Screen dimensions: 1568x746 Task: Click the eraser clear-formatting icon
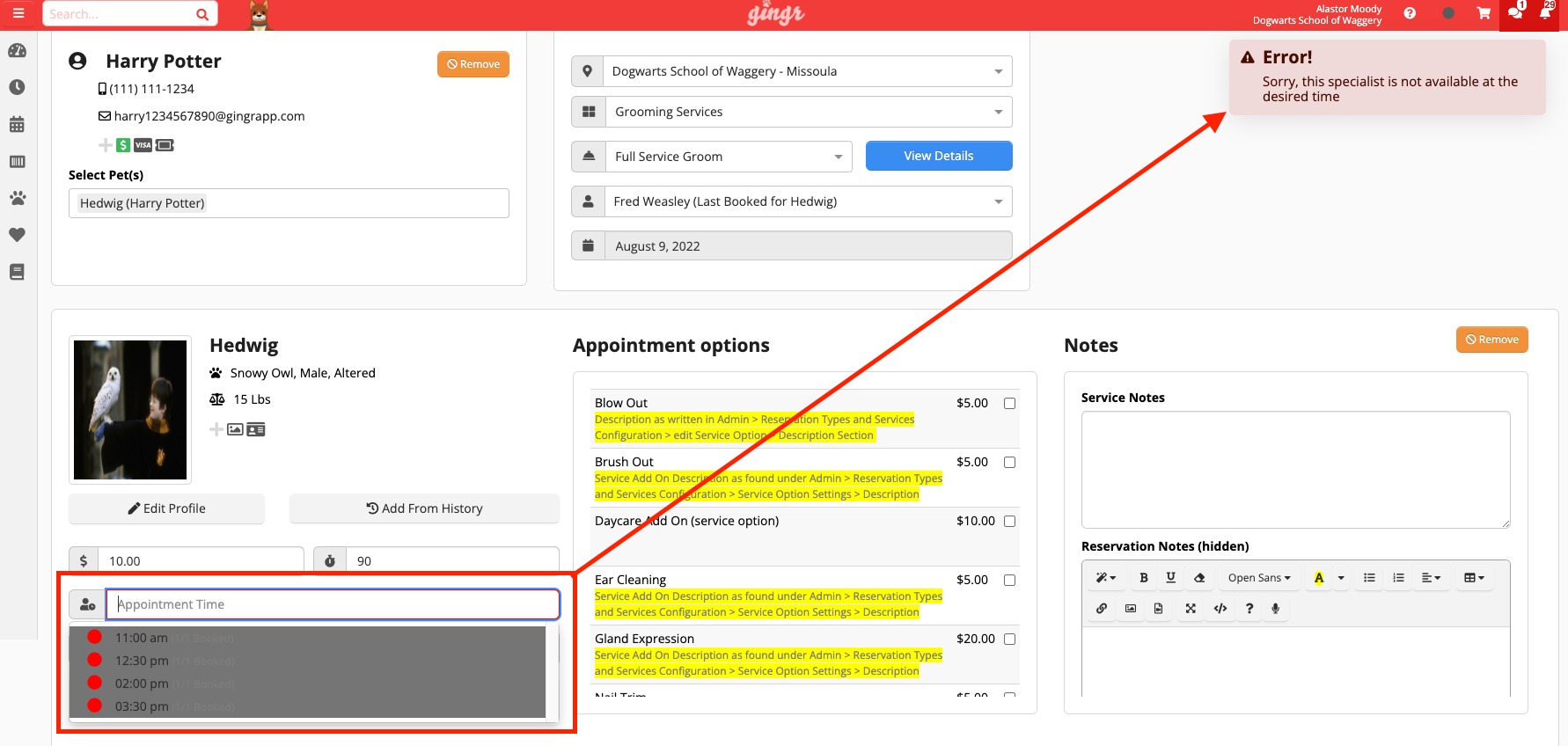[1198, 578]
